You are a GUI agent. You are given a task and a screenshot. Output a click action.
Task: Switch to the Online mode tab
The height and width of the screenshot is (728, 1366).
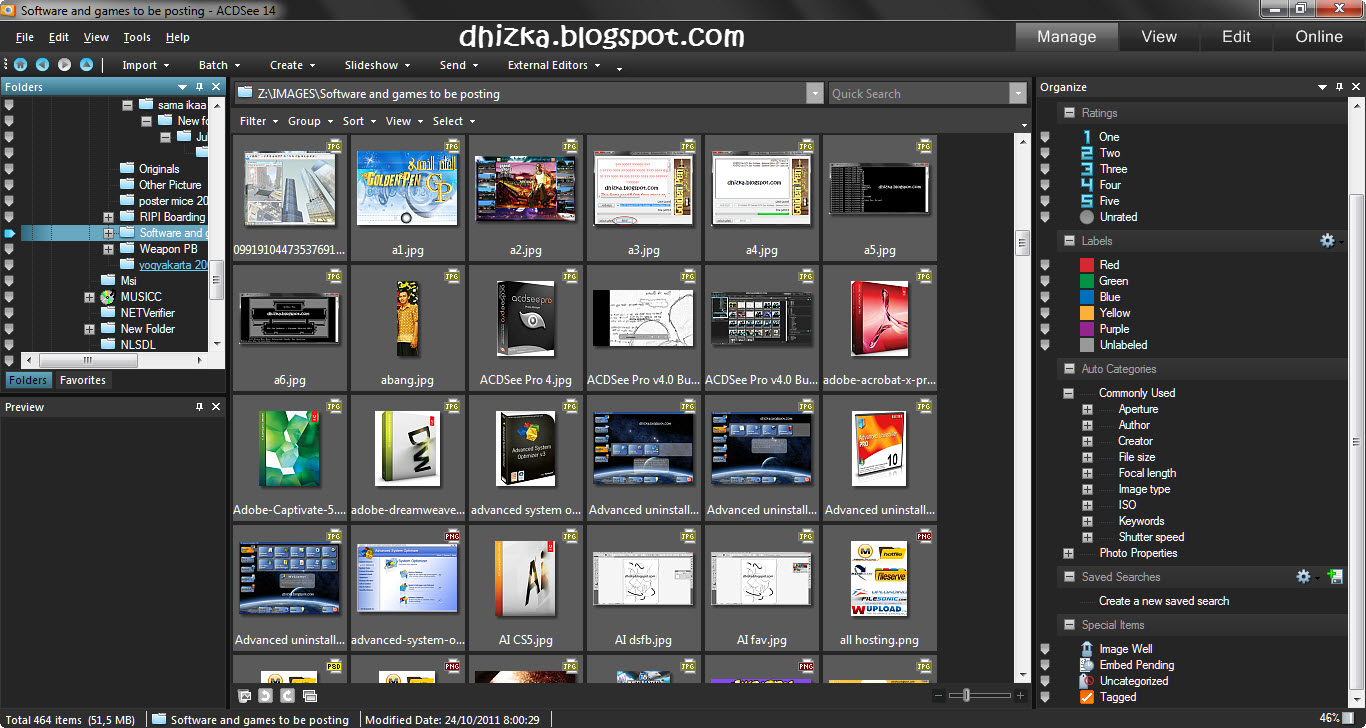tap(1319, 36)
